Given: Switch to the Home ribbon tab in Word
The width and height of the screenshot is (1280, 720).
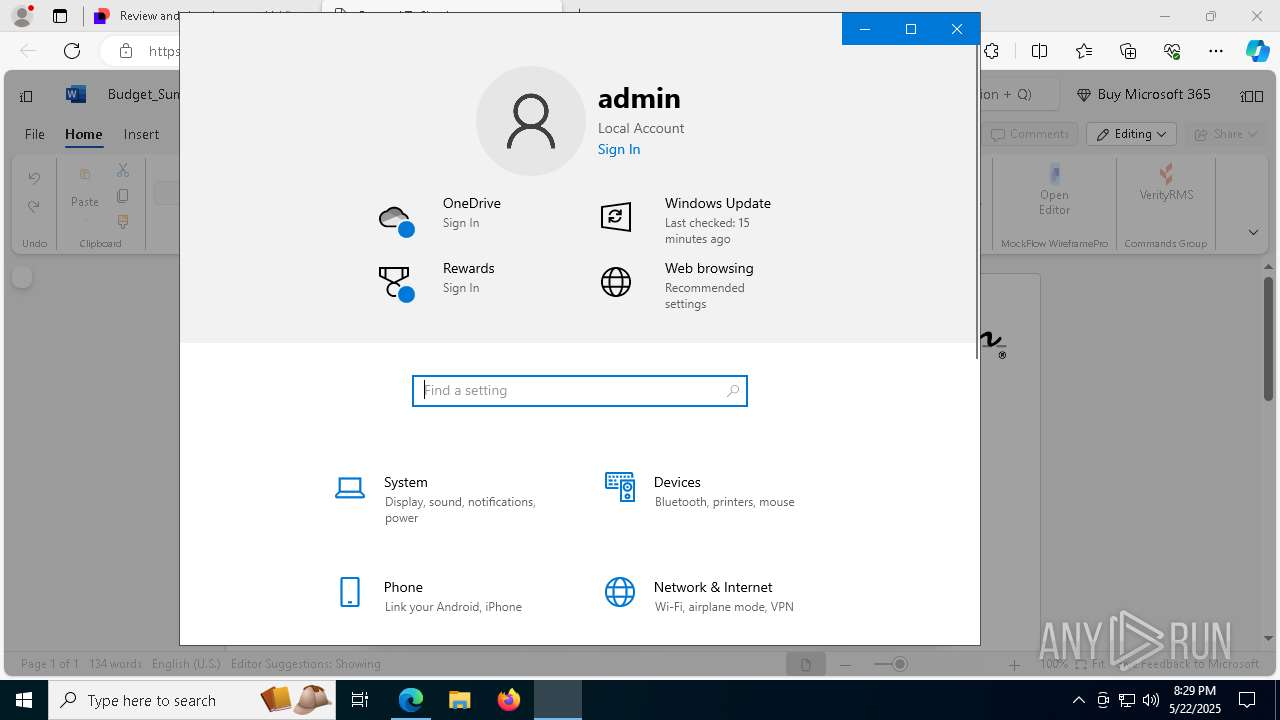Looking at the screenshot, I should [84, 134].
